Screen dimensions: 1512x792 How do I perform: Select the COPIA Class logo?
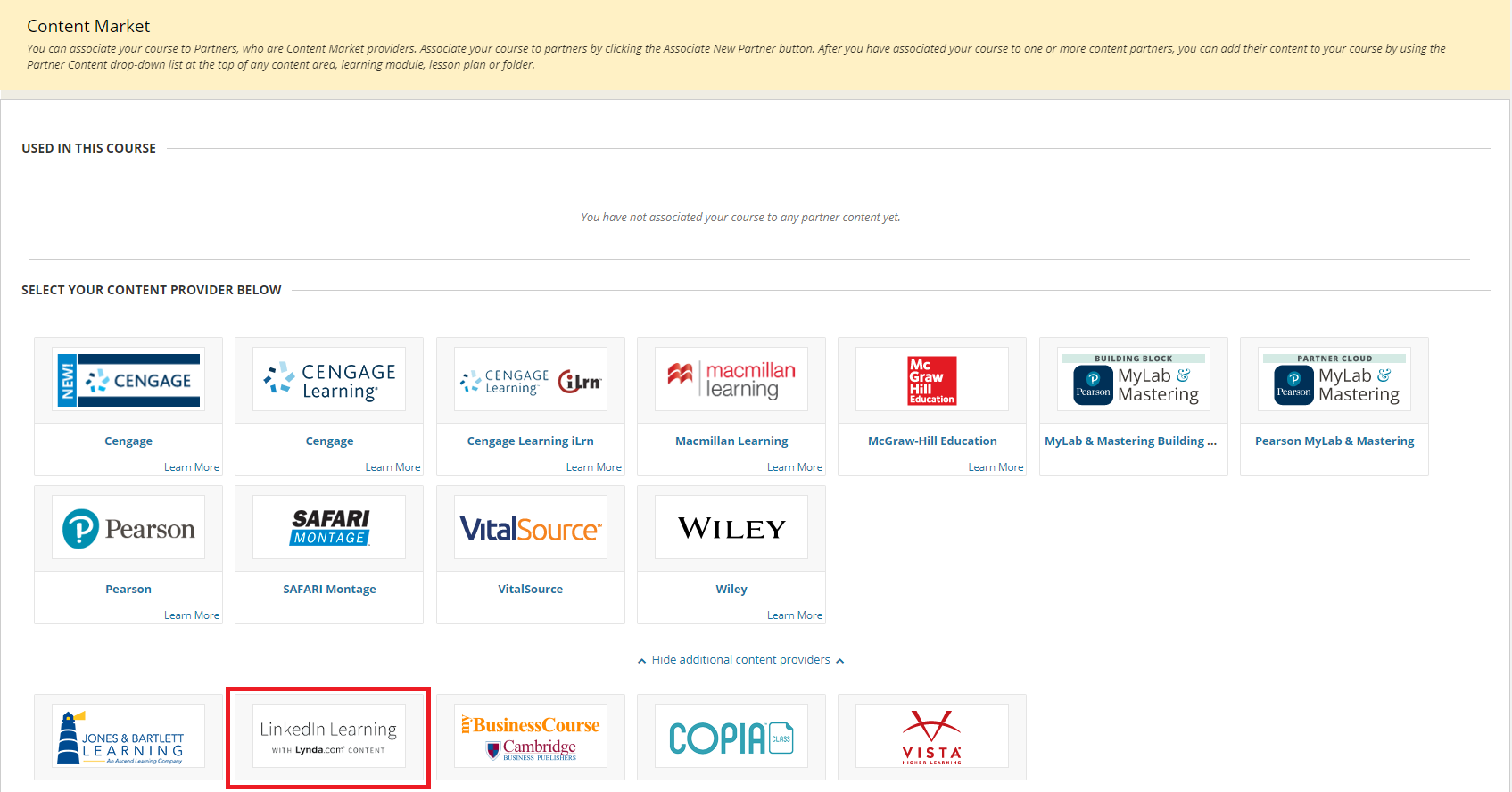click(x=731, y=737)
